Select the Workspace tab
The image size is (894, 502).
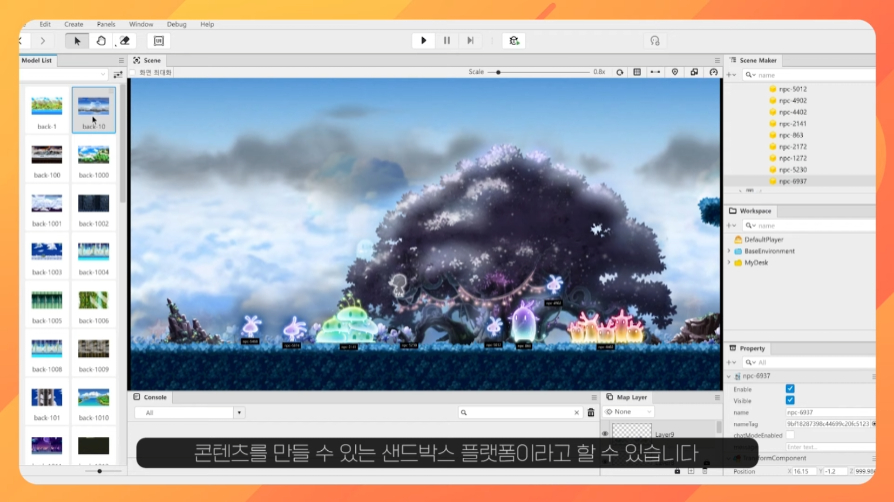(x=750, y=211)
